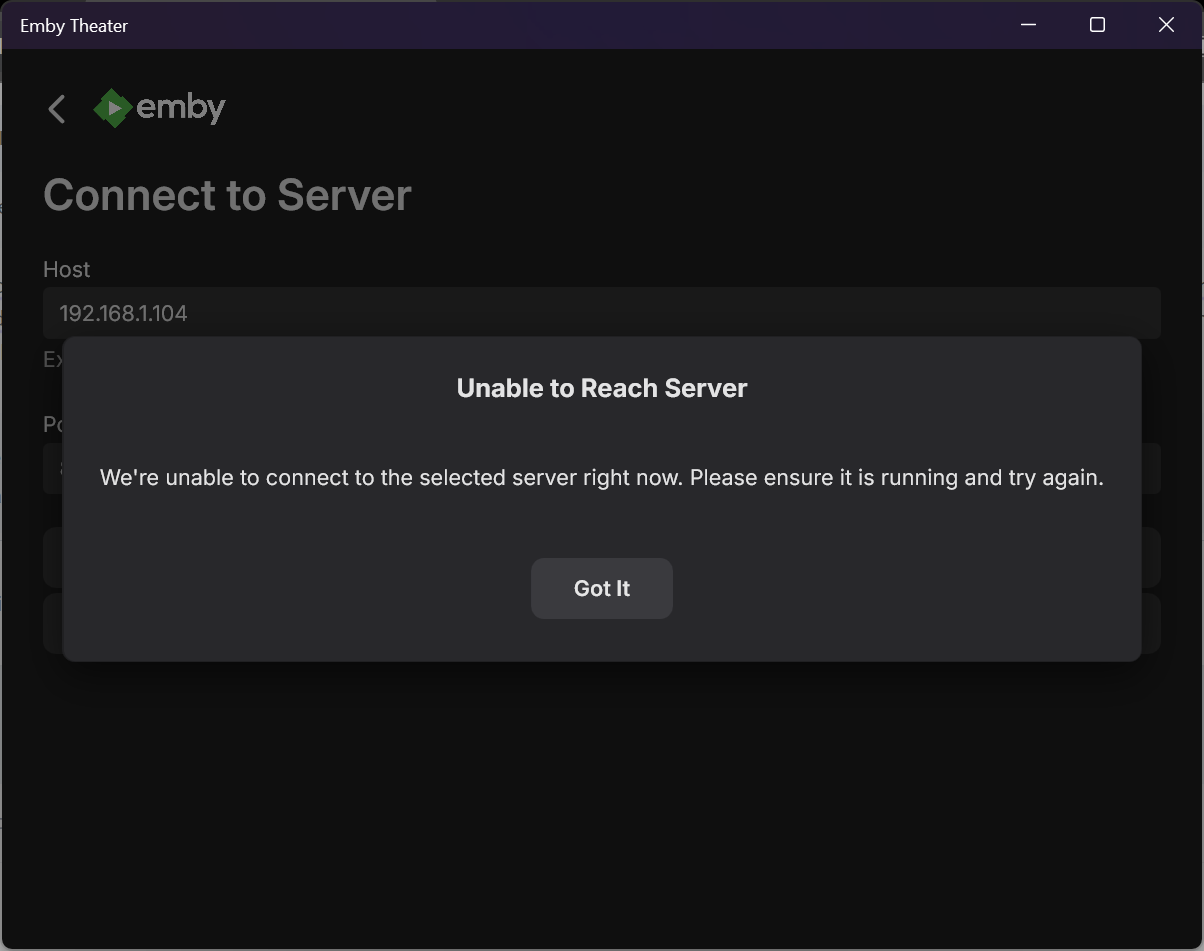
Task: Click the Host field label
Action: point(66,270)
